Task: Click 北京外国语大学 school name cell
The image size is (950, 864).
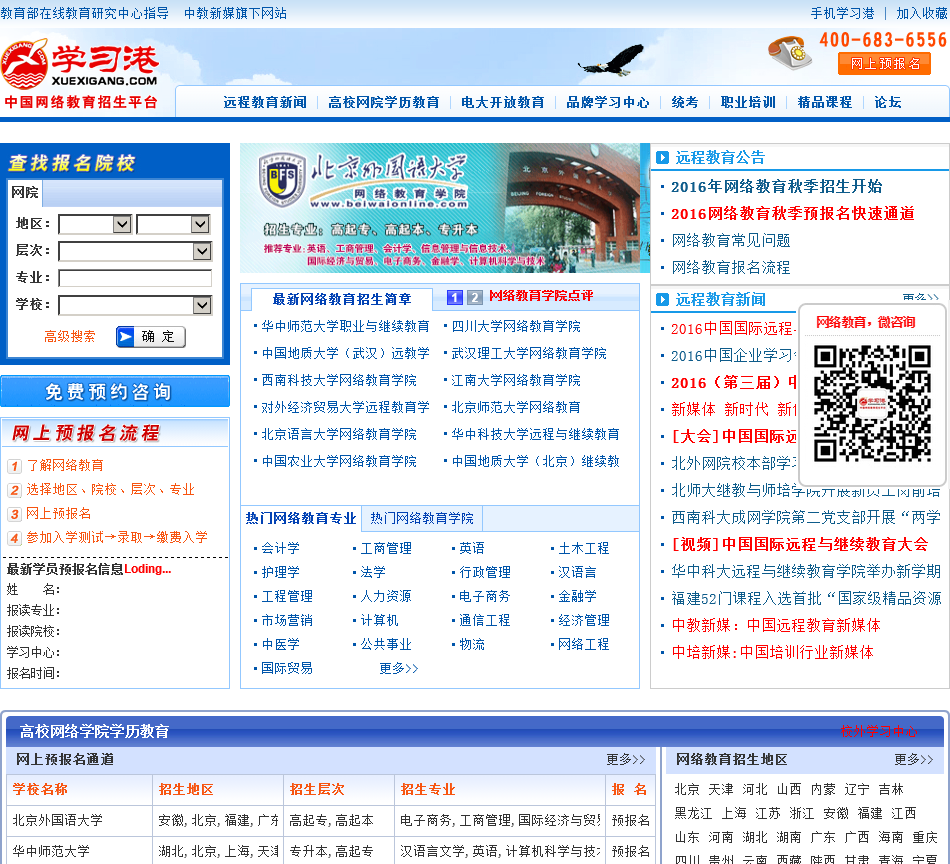Action: point(58,820)
